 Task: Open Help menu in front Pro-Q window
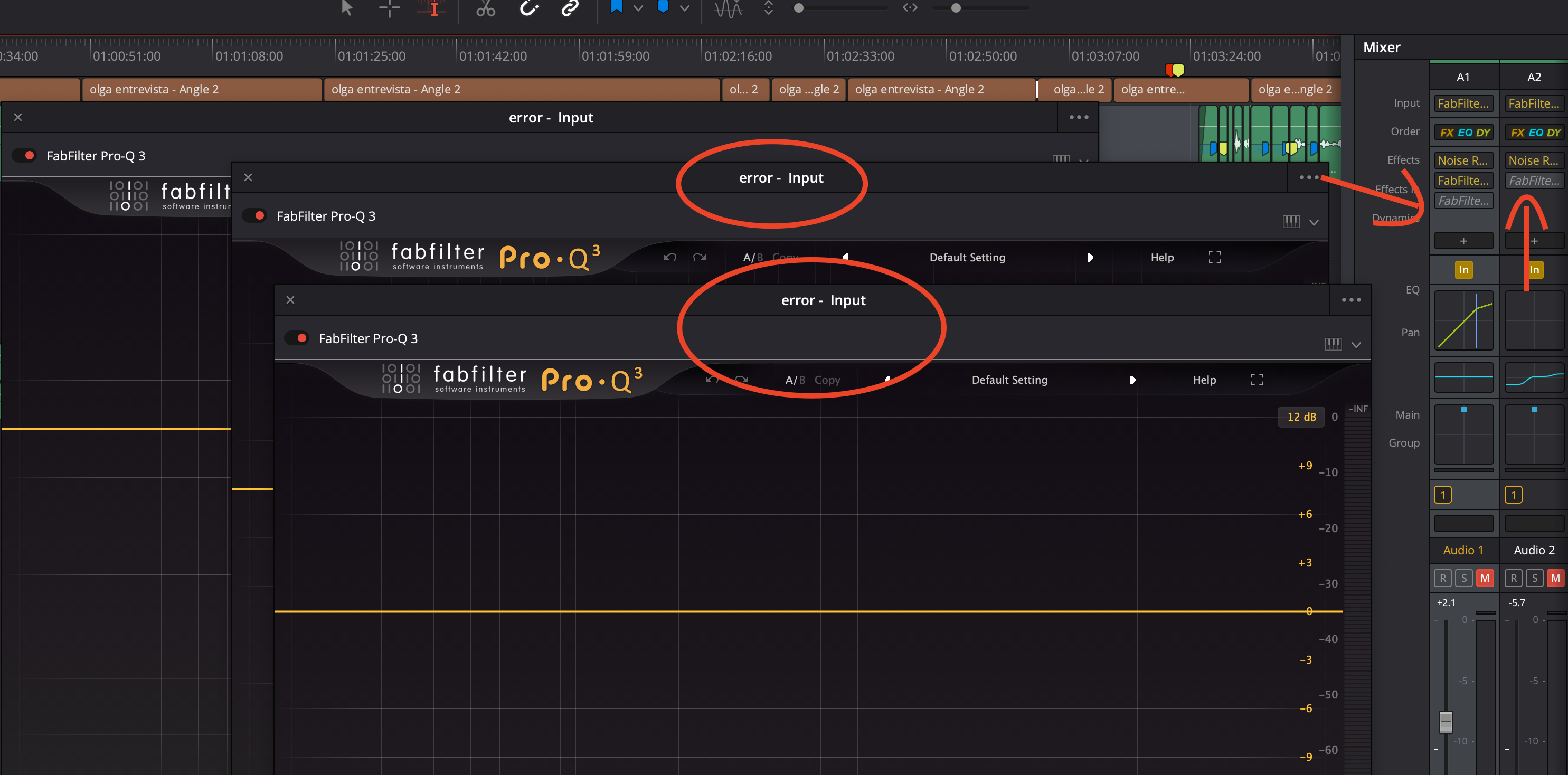pyautogui.click(x=1204, y=380)
